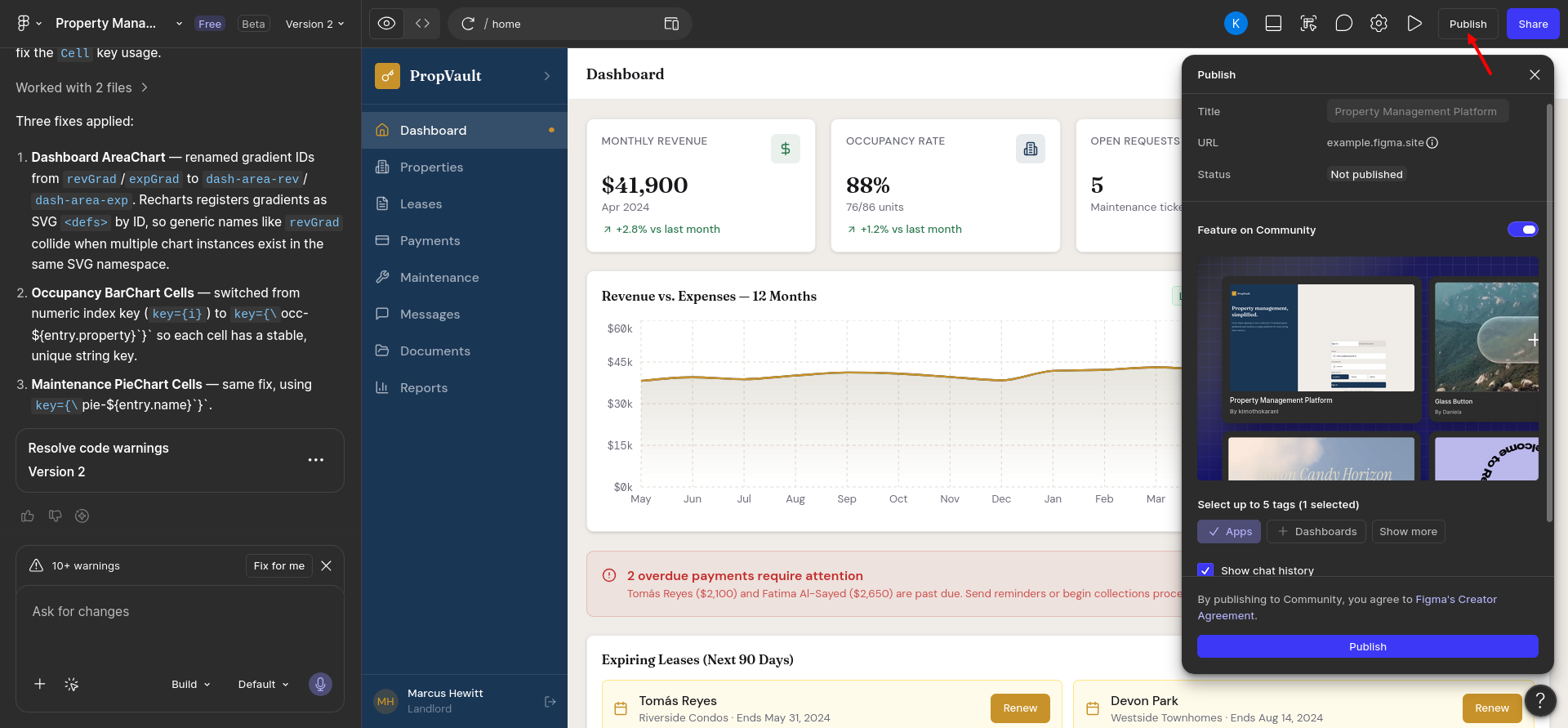The width and height of the screenshot is (1568, 728).
Task: Expand tags with Show more
Action: point(1408,531)
